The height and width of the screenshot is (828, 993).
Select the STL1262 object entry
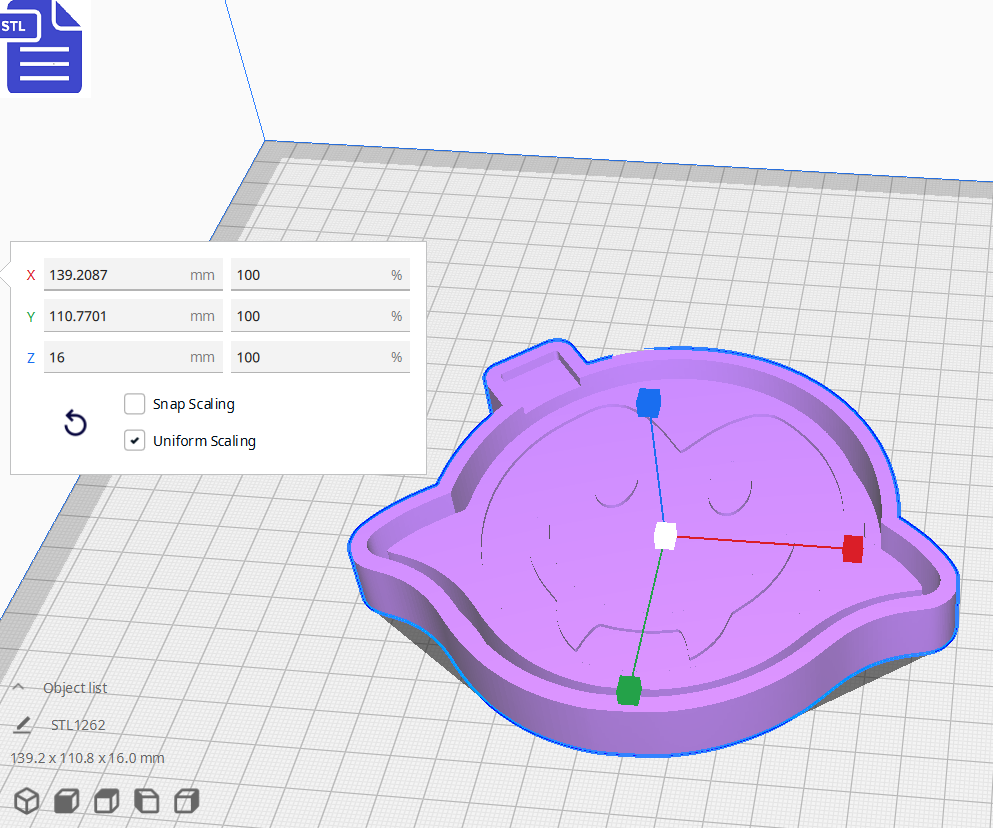click(80, 724)
